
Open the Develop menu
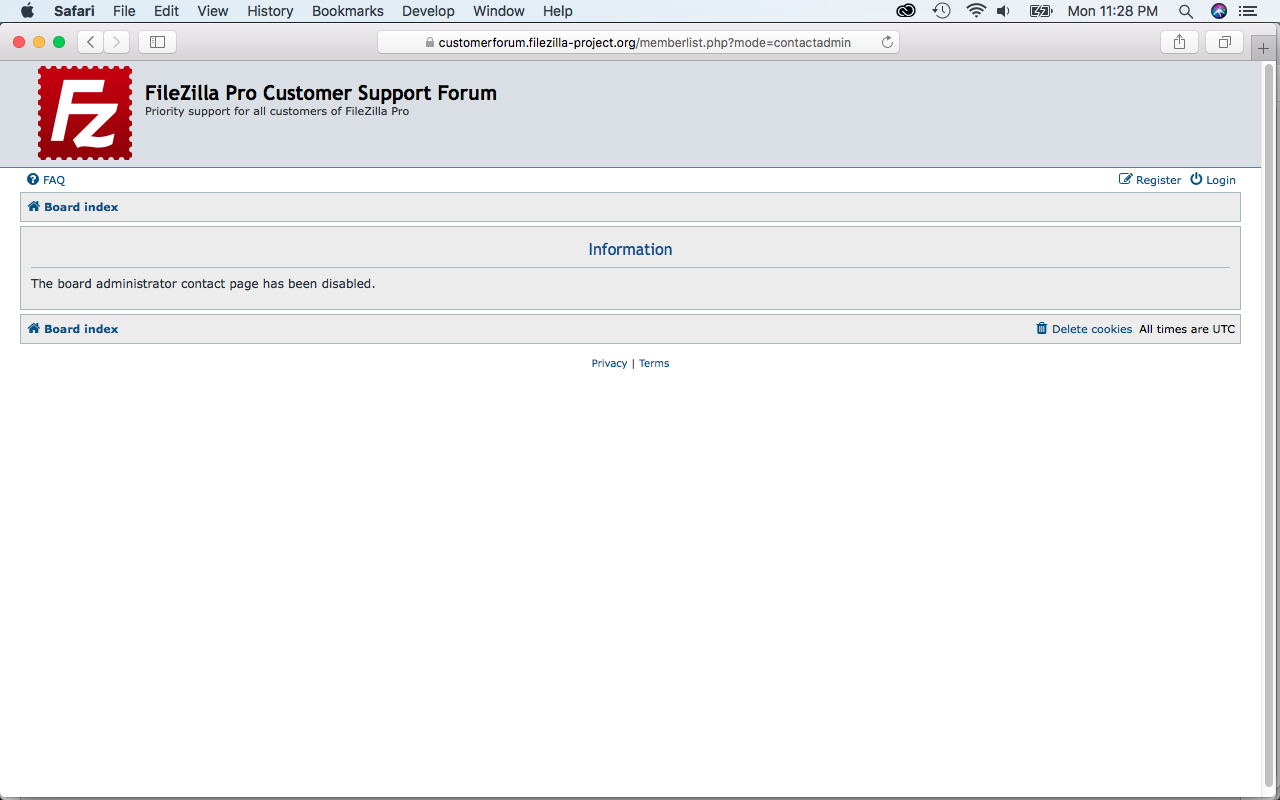[x=428, y=11]
